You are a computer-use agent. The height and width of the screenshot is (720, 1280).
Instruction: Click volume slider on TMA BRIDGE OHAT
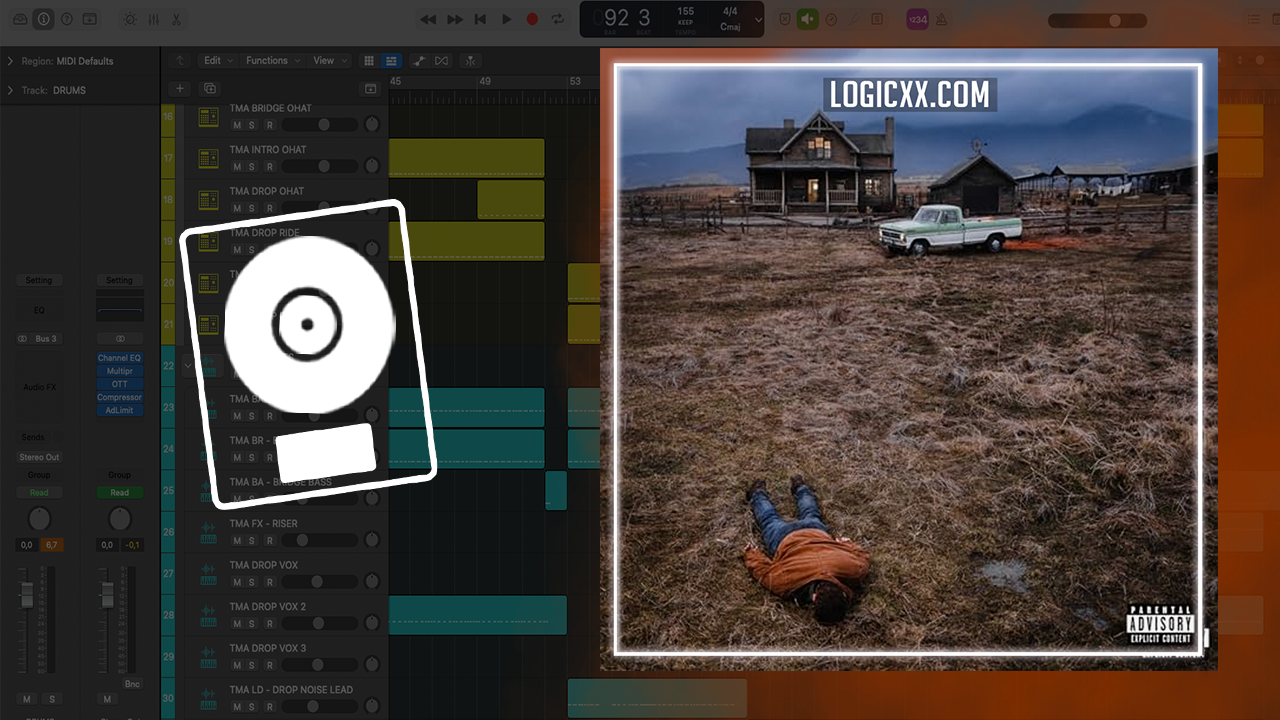[320, 125]
